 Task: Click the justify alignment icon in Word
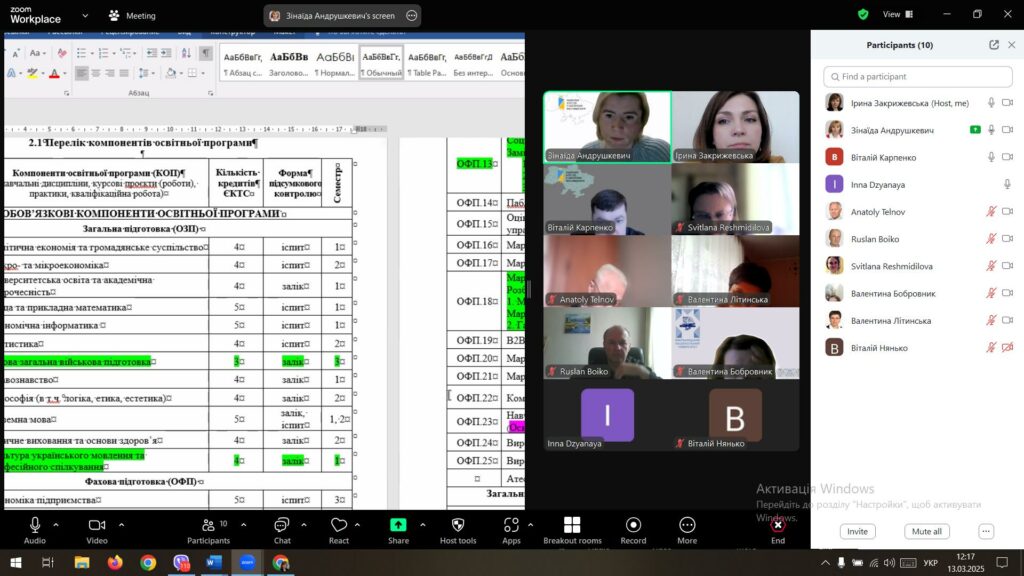click(x=124, y=73)
